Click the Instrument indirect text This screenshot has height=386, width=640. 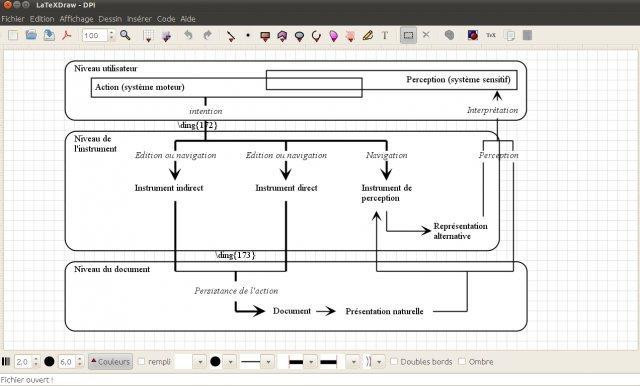click(x=169, y=188)
